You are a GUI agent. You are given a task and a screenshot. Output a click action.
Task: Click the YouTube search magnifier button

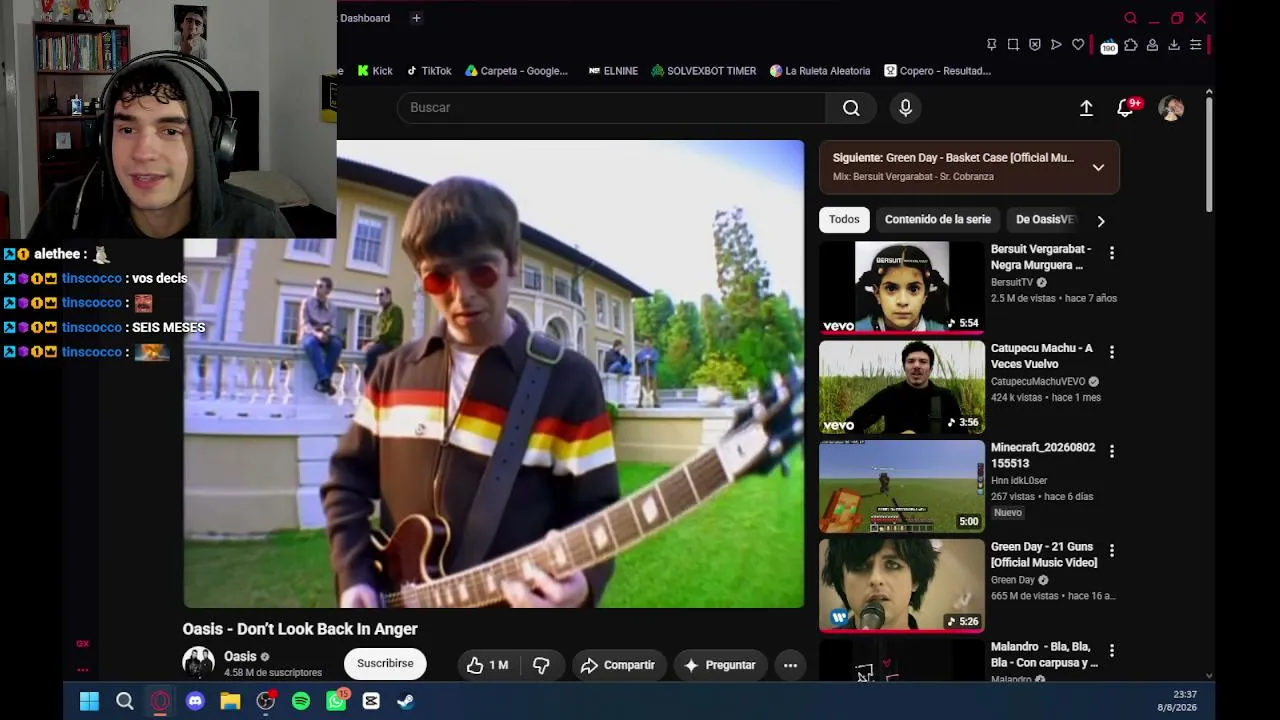(851, 108)
